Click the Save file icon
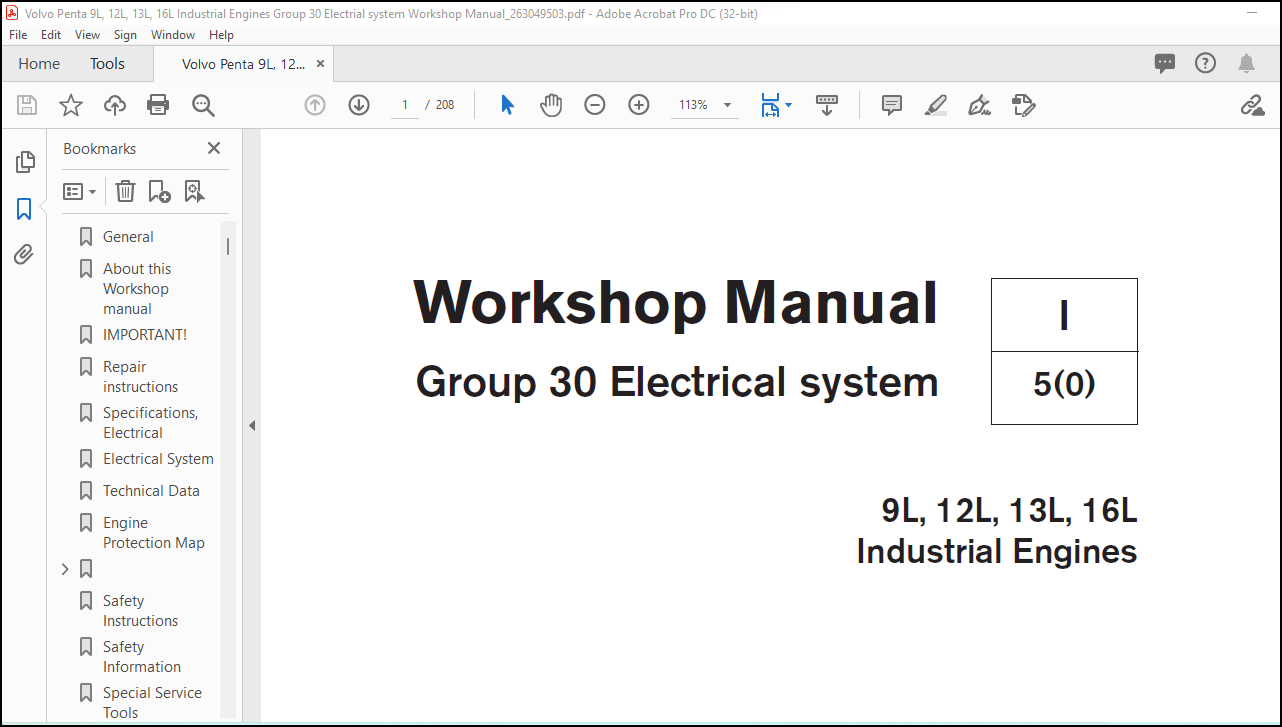1282x727 pixels. (27, 105)
